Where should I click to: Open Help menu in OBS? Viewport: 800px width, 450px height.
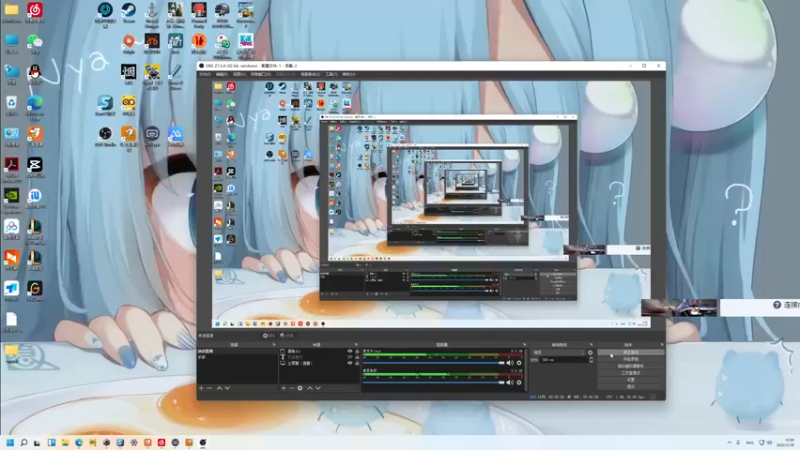(x=349, y=74)
